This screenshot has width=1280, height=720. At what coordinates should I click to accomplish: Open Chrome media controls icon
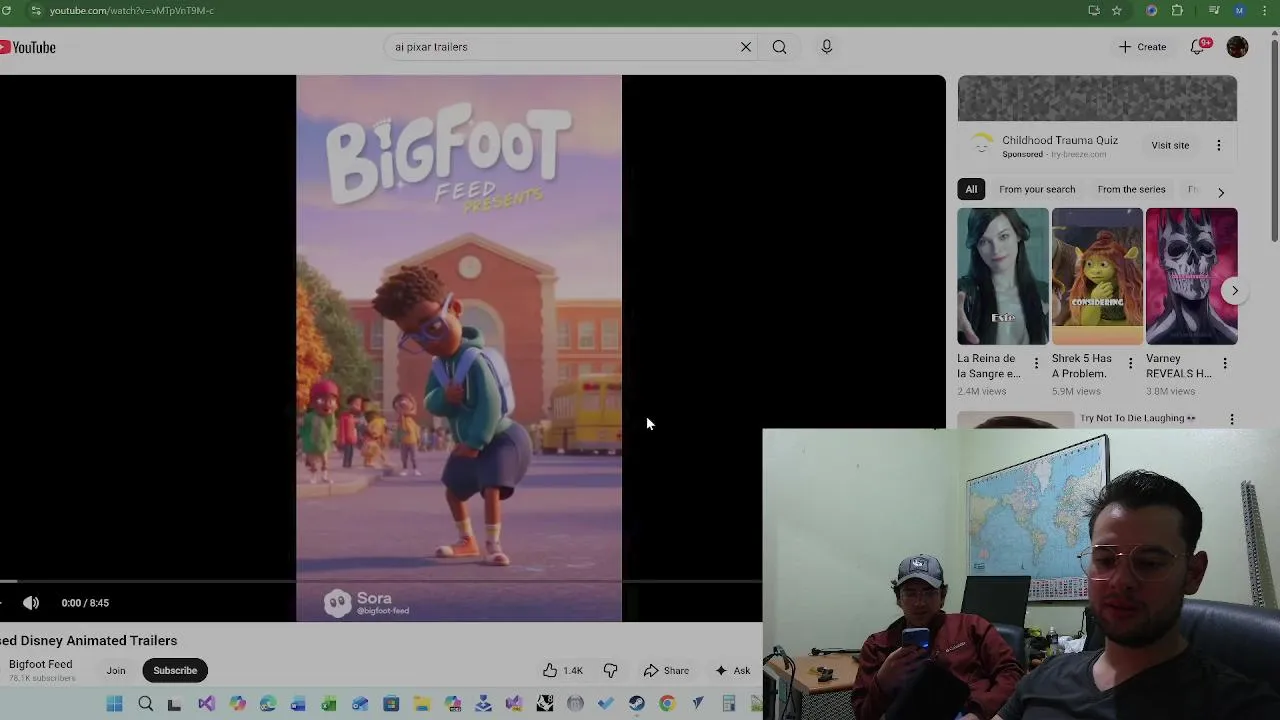pos(1214,10)
